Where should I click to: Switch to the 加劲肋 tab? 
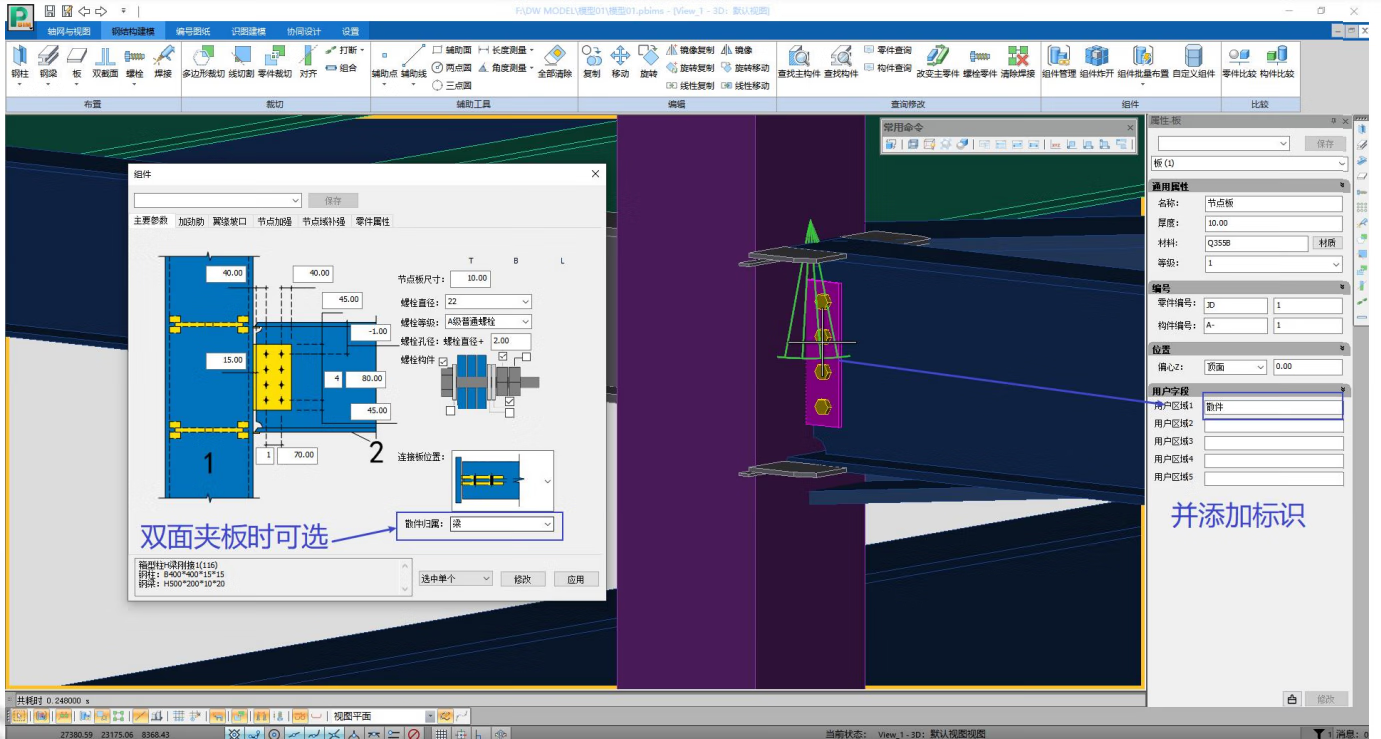190,221
